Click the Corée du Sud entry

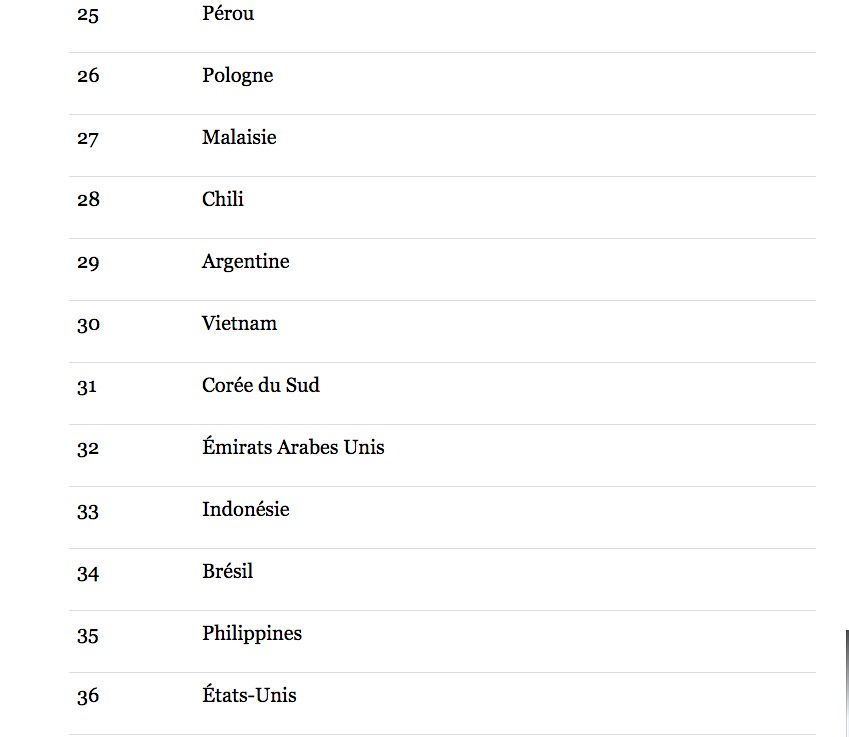(x=261, y=385)
